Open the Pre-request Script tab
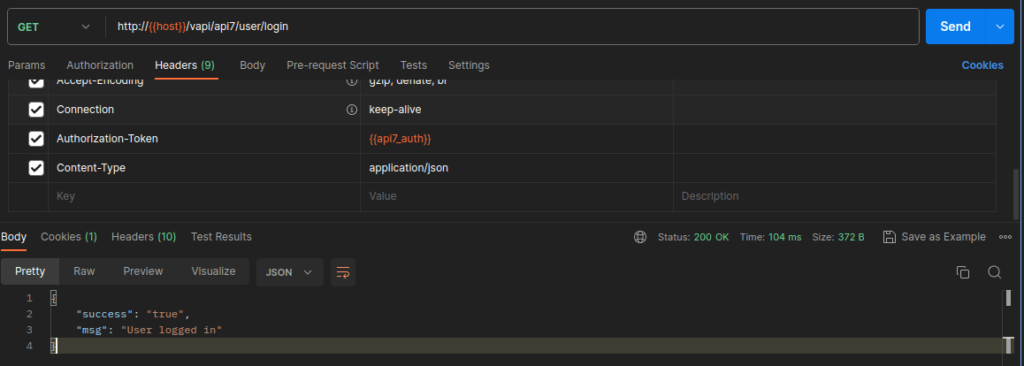 (332, 65)
